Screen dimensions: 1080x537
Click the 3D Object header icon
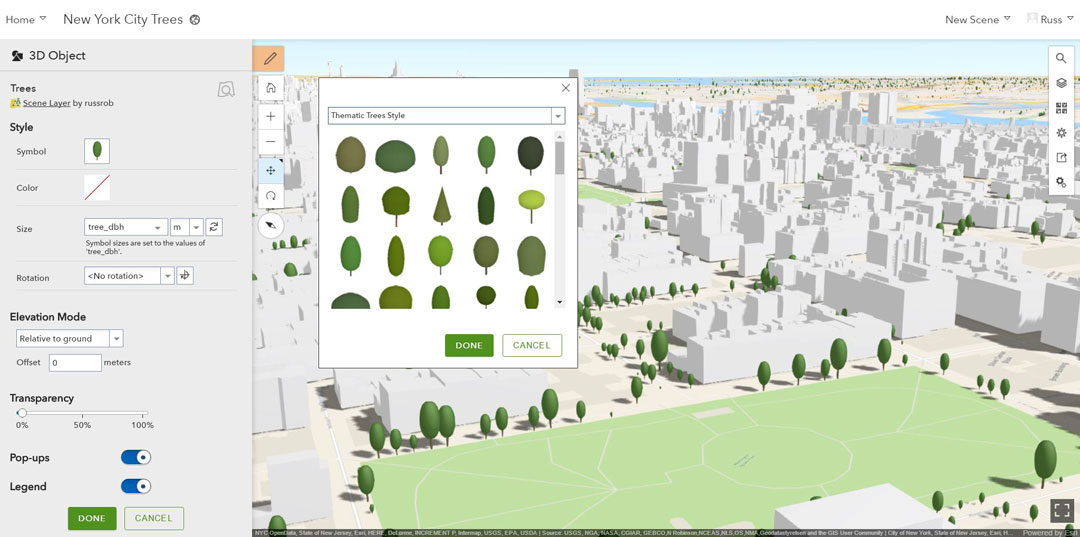(17, 56)
